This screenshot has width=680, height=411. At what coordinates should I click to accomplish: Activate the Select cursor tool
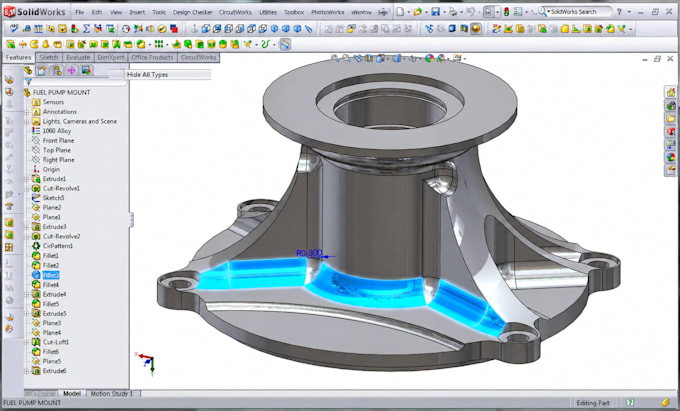tap(489, 12)
